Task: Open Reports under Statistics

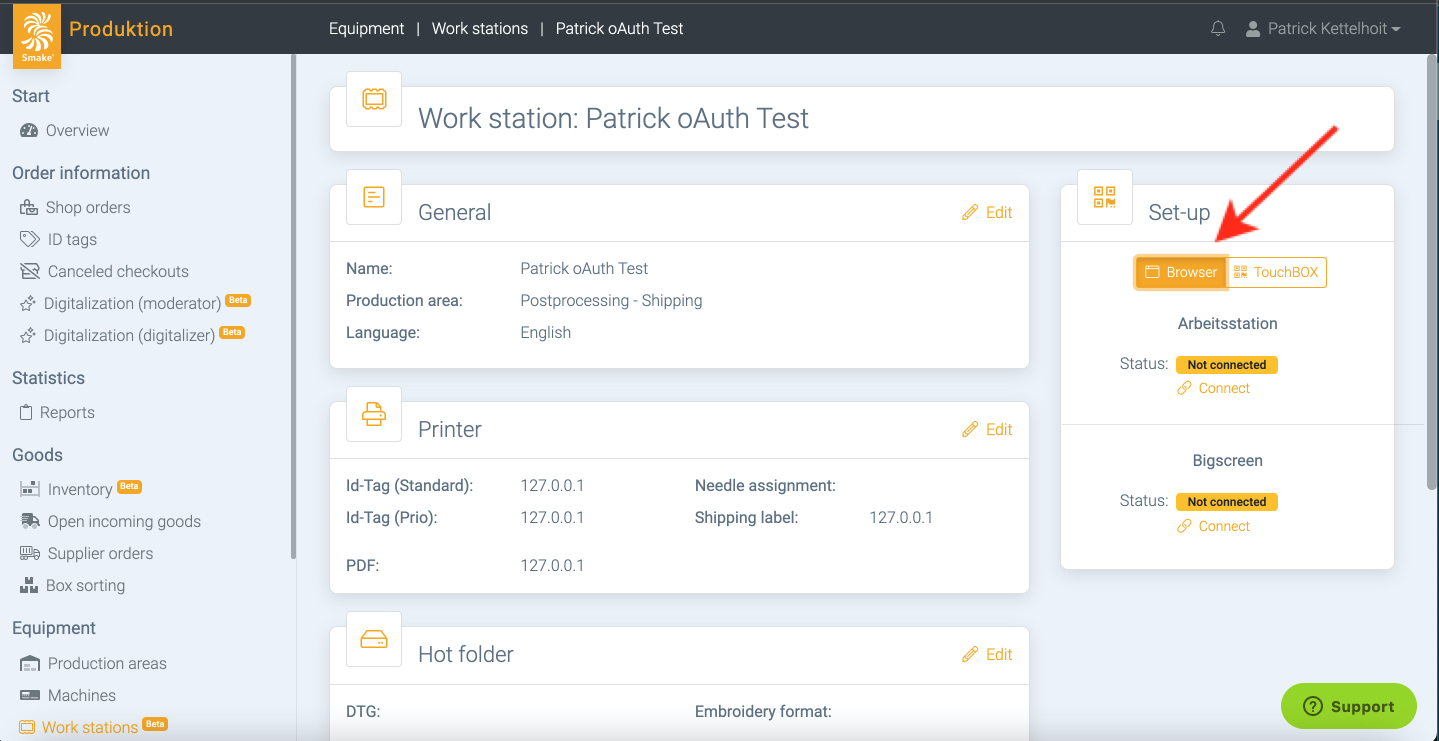Action: (67, 413)
